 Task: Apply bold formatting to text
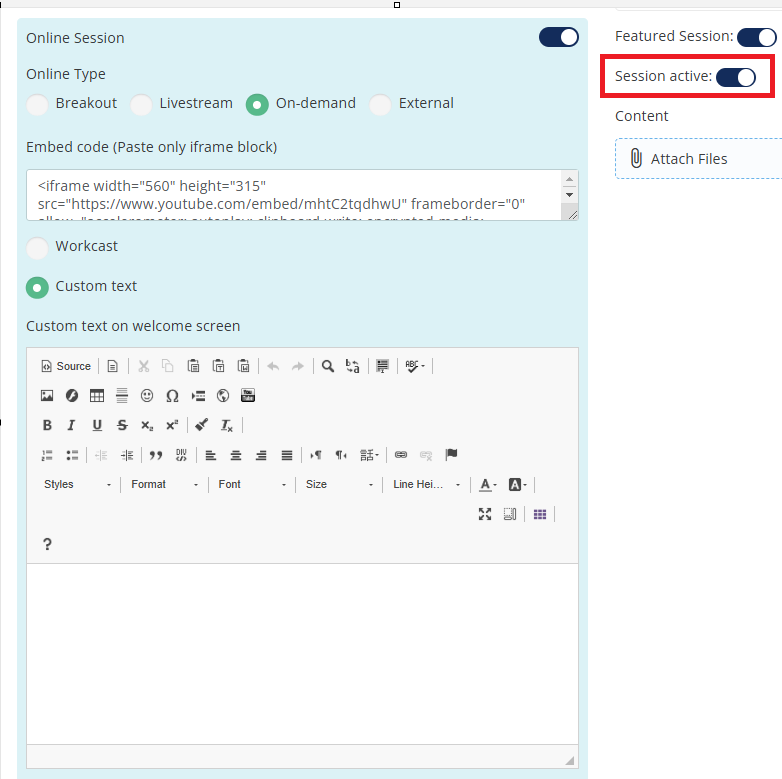pyautogui.click(x=47, y=425)
